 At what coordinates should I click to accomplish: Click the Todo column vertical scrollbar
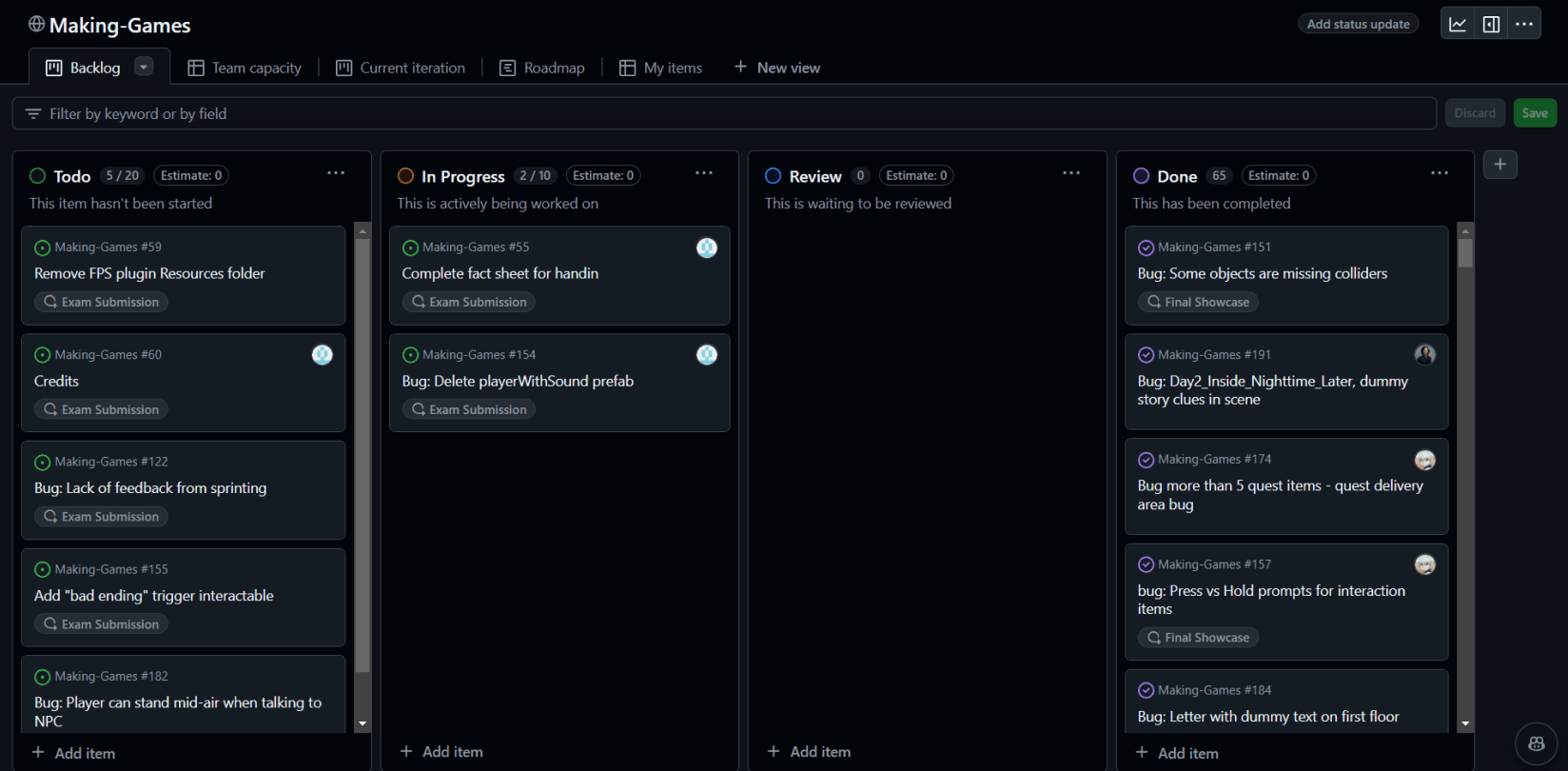click(x=363, y=457)
